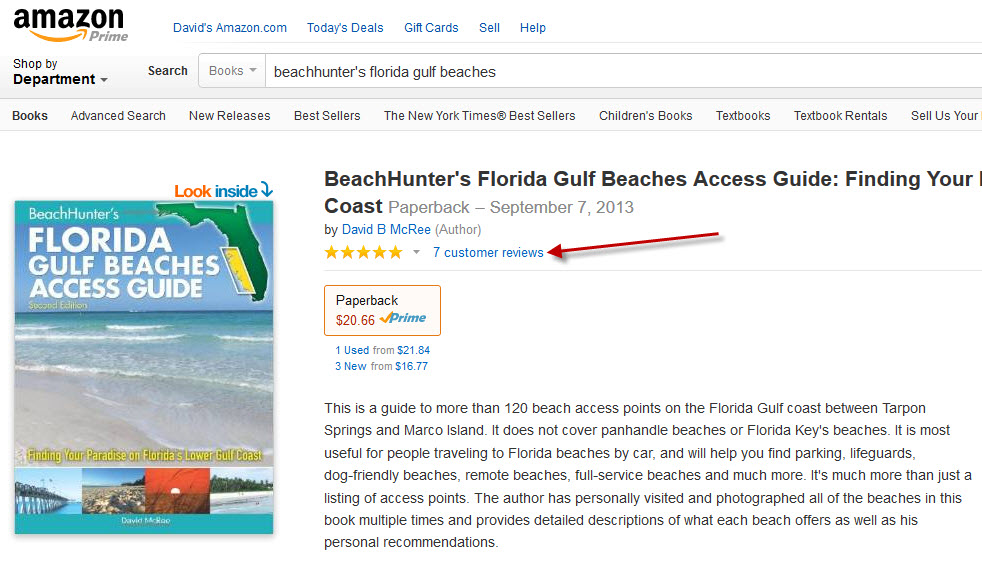Click the Prime badge in Paperback box
The width and height of the screenshot is (982, 561).
tap(403, 319)
